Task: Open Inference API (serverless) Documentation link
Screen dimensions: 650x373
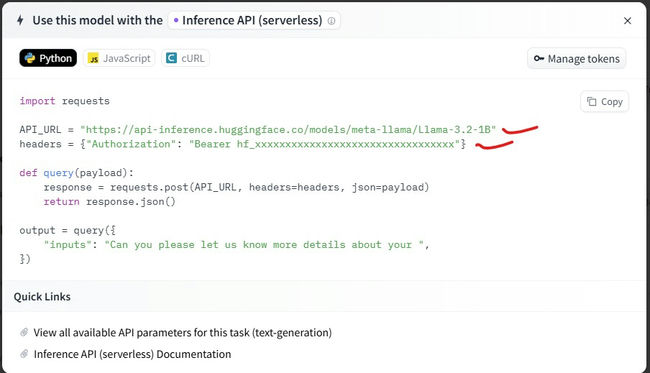Action: [132, 354]
